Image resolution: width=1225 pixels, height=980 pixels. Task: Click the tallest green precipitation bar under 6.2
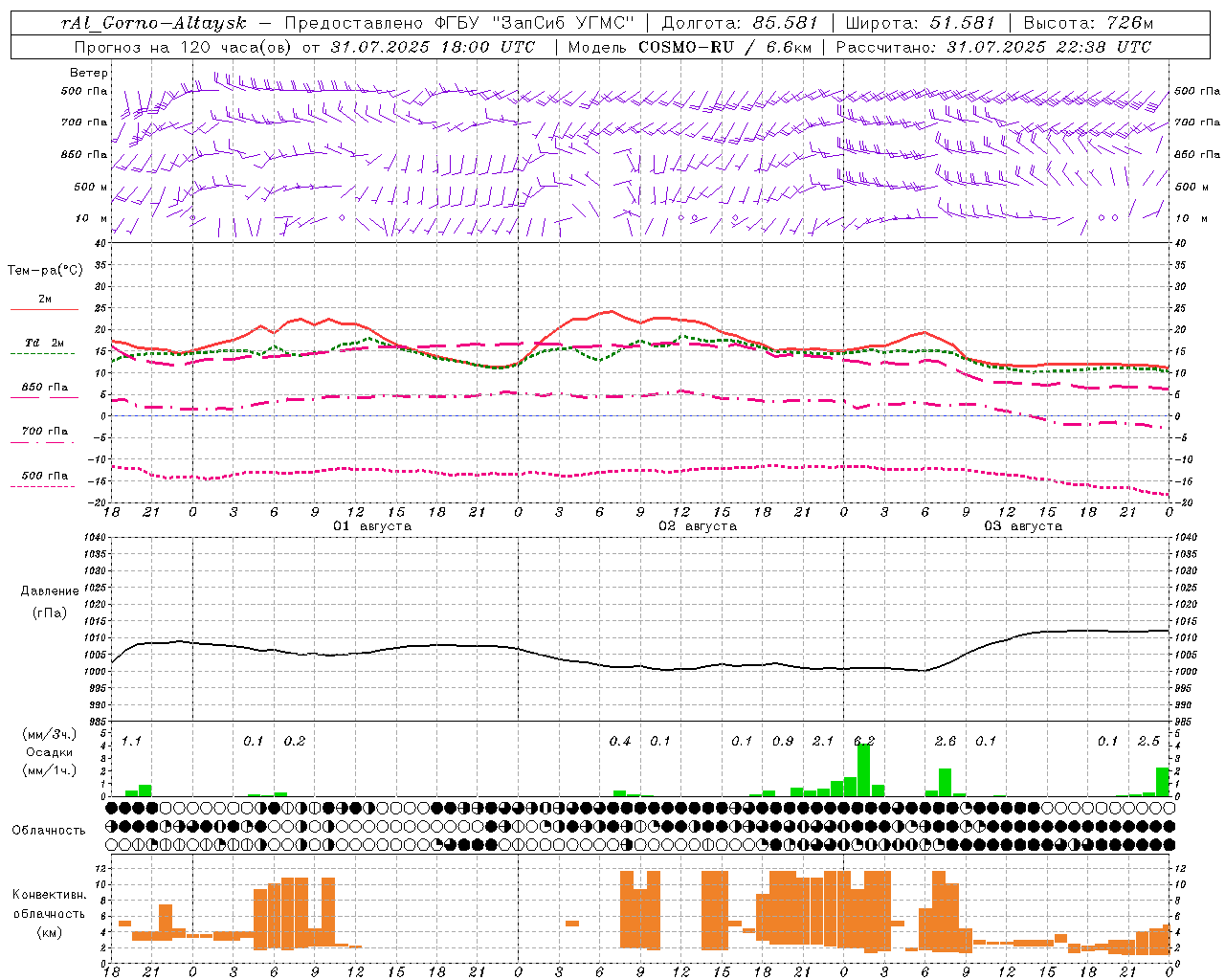(x=863, y=770)
